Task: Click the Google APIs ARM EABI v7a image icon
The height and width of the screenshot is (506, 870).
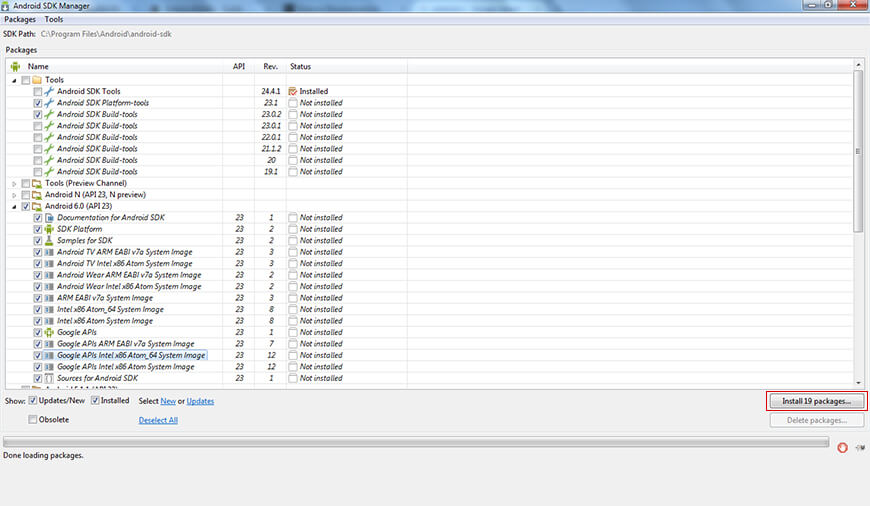Action: coord(49,344)
